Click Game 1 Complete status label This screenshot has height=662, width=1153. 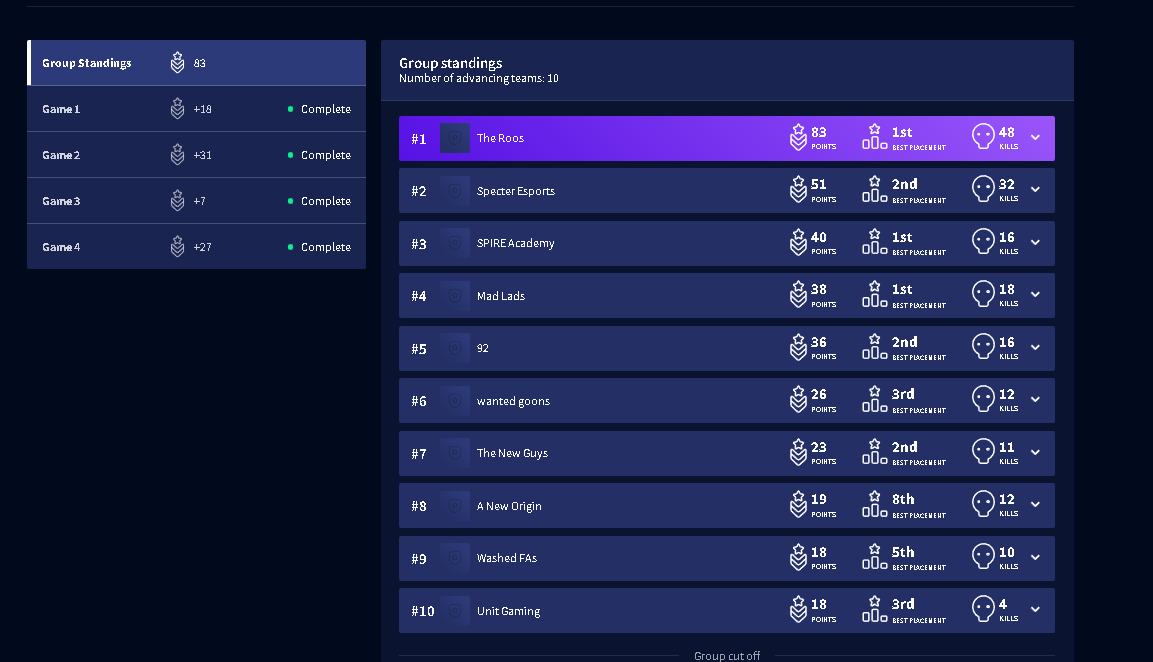(326, 109)
